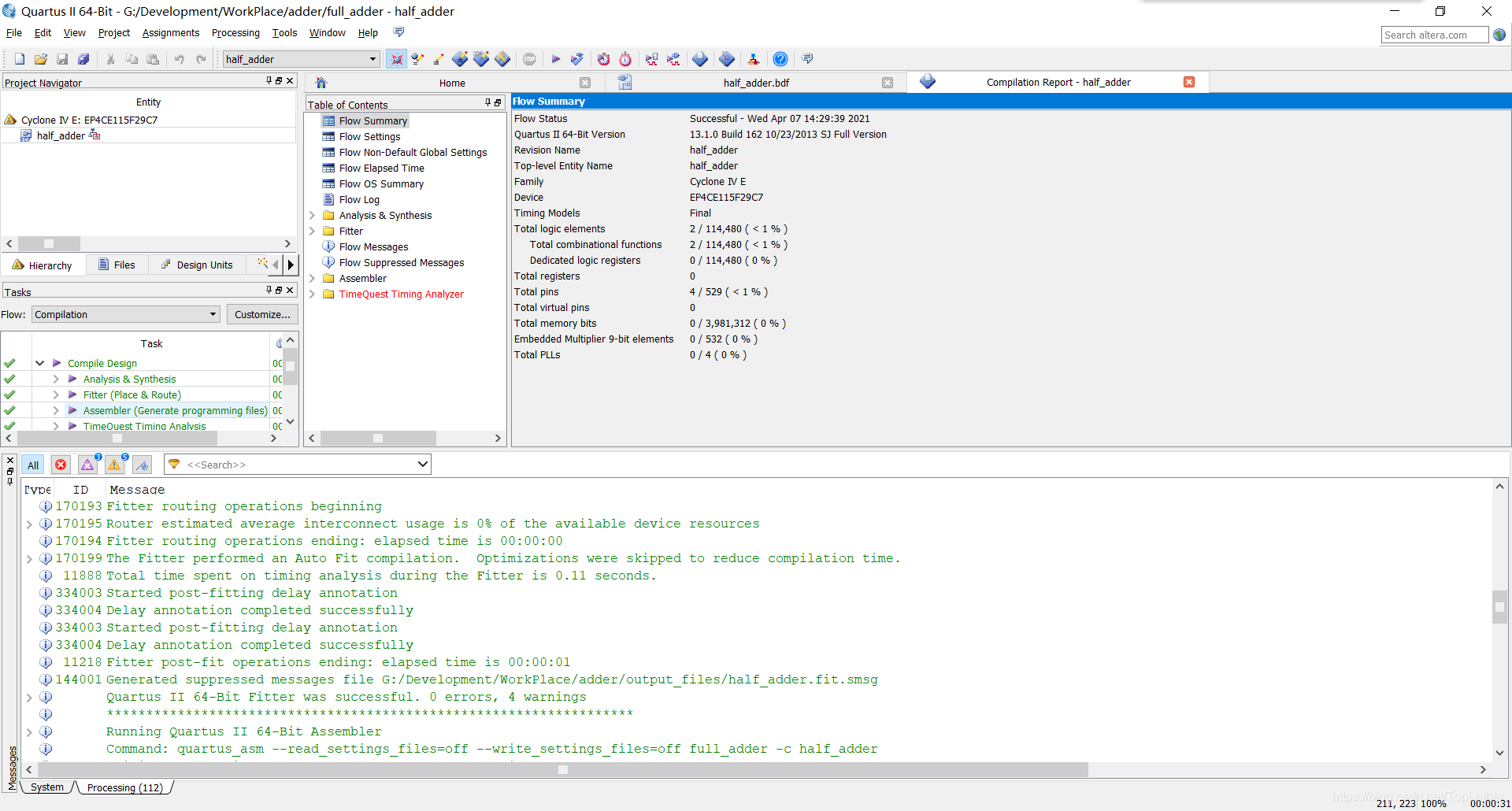Click the New File toolbar icon
The width and height of the screenshot is (1512, 811).
[20, 59]
